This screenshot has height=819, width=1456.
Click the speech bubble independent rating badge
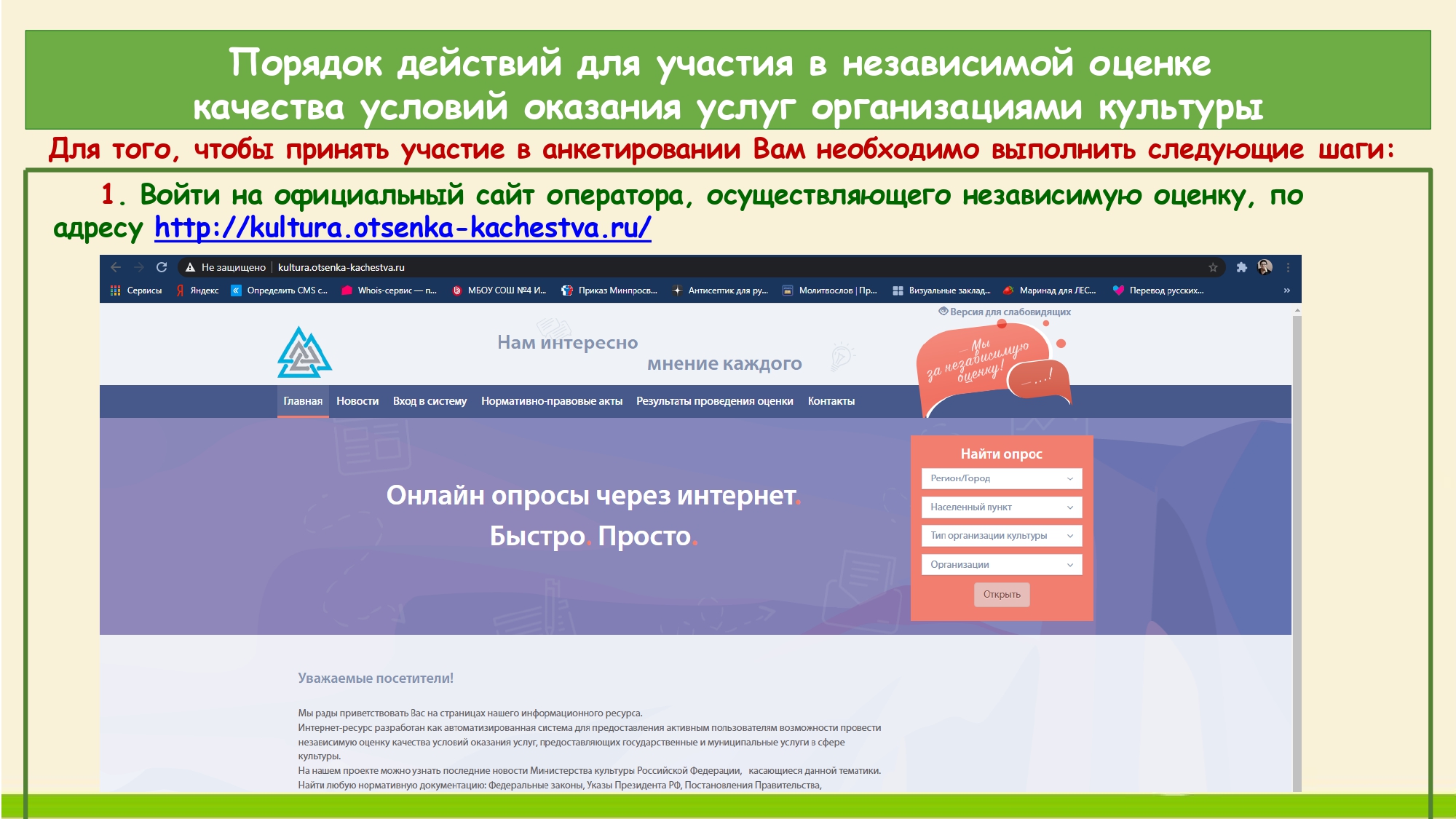click(994, 368)
